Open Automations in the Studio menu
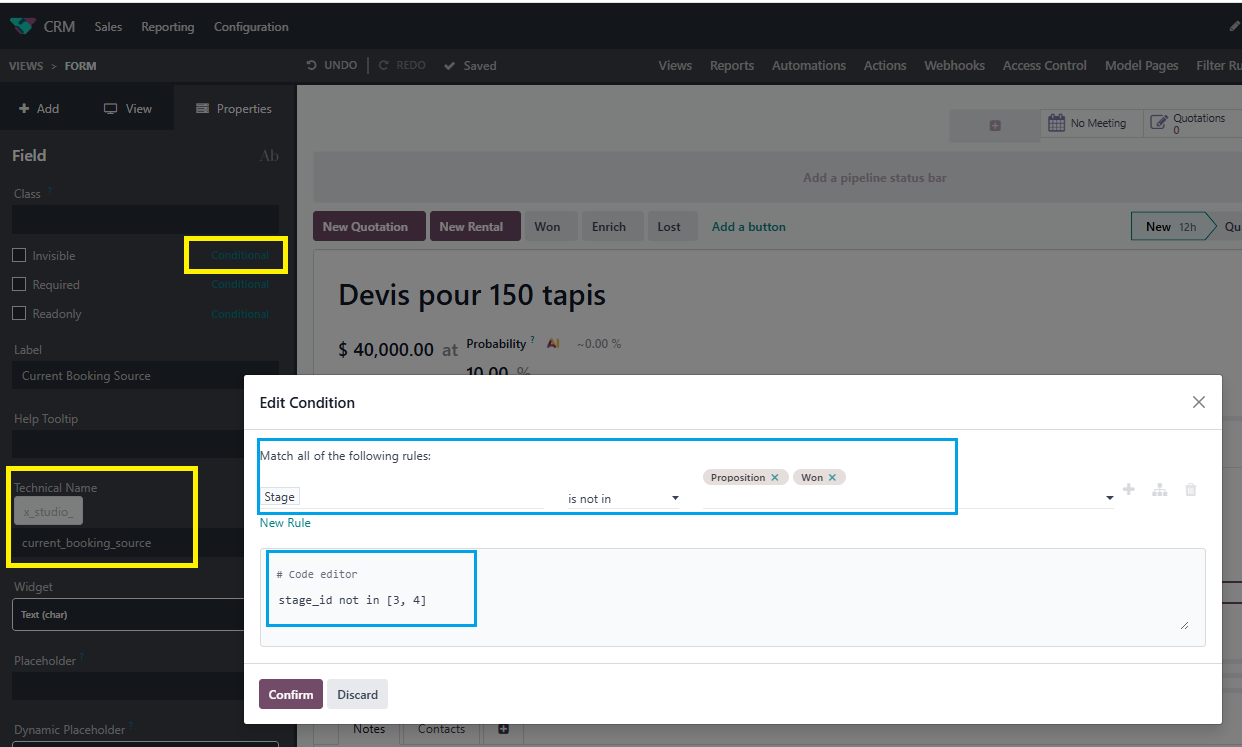This screenshot has height=747, width=1242. click(809, 65)
